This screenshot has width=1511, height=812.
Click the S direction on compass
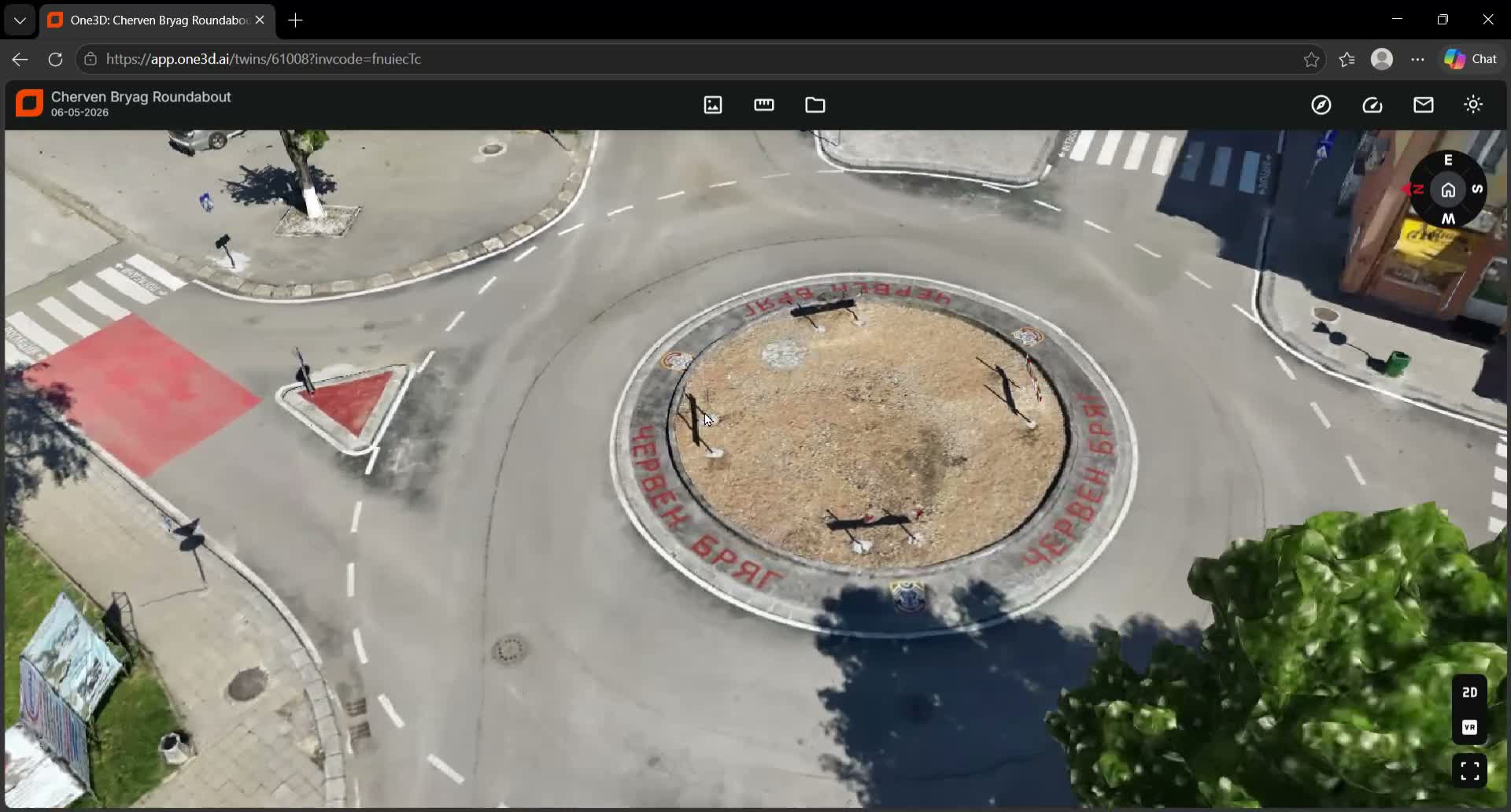1477,189
